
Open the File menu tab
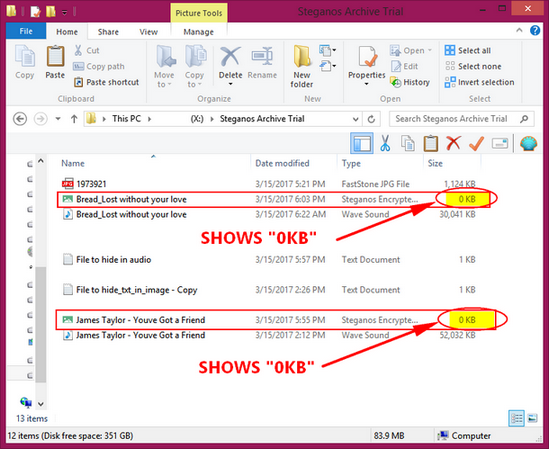(x=26, y=32)
